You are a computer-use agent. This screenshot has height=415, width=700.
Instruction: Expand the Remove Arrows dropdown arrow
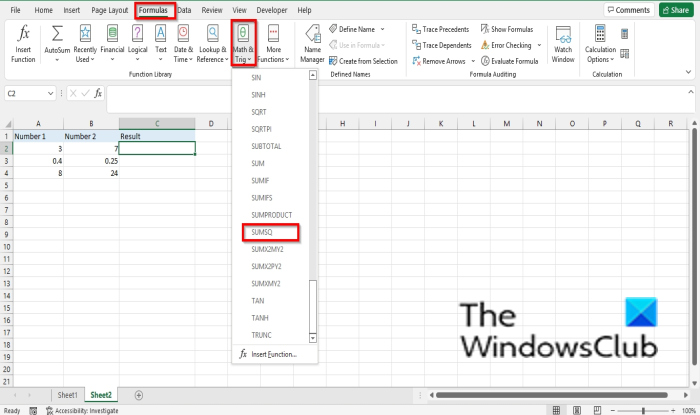click(x=473, y=61)
